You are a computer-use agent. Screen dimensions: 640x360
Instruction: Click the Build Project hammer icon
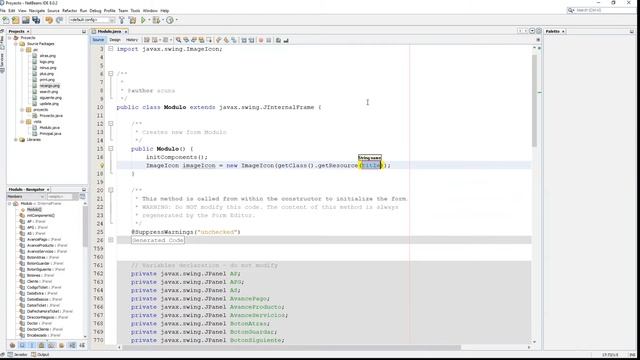122,20
